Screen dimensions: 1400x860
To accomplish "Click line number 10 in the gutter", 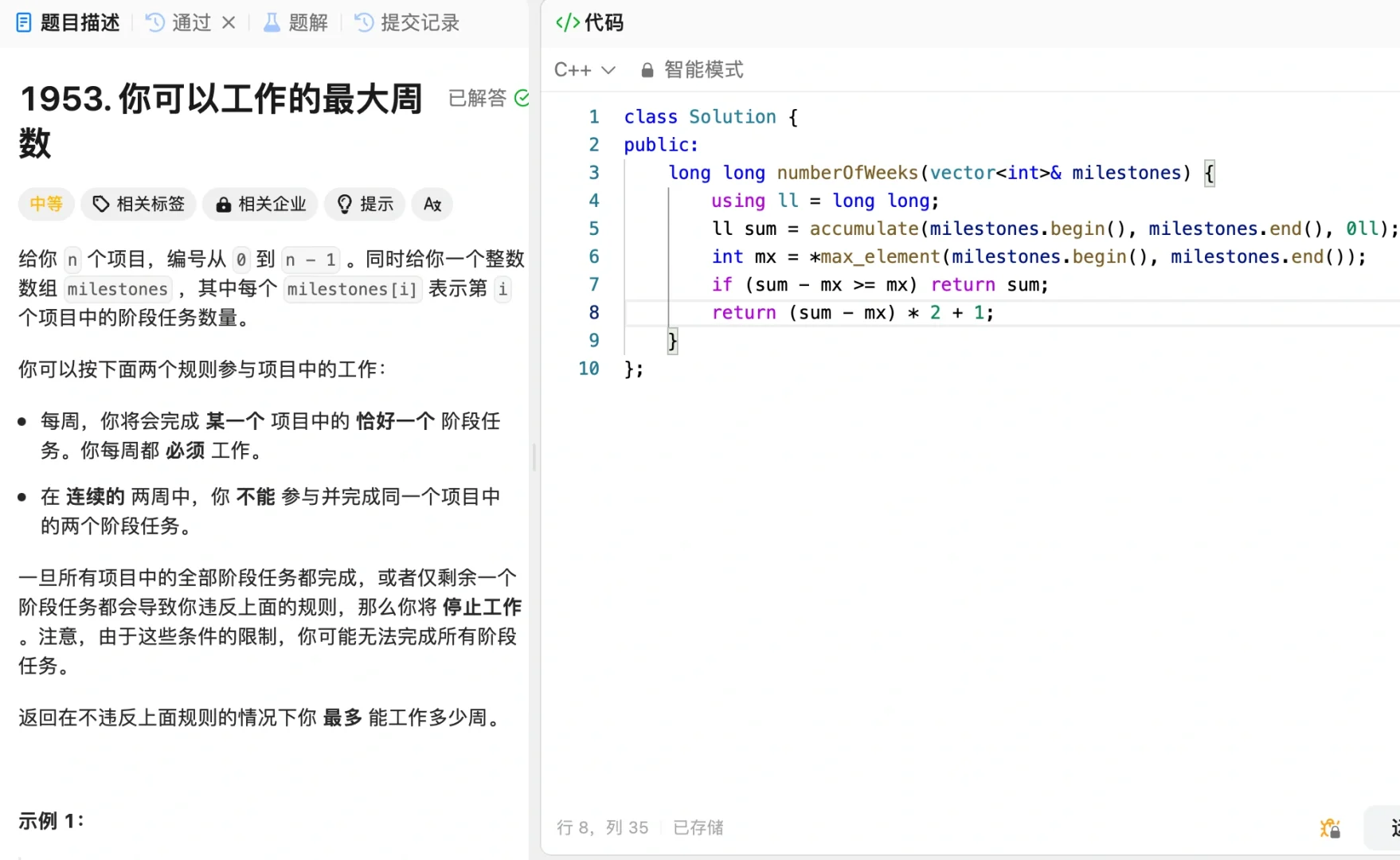I will tap(589, 369).
